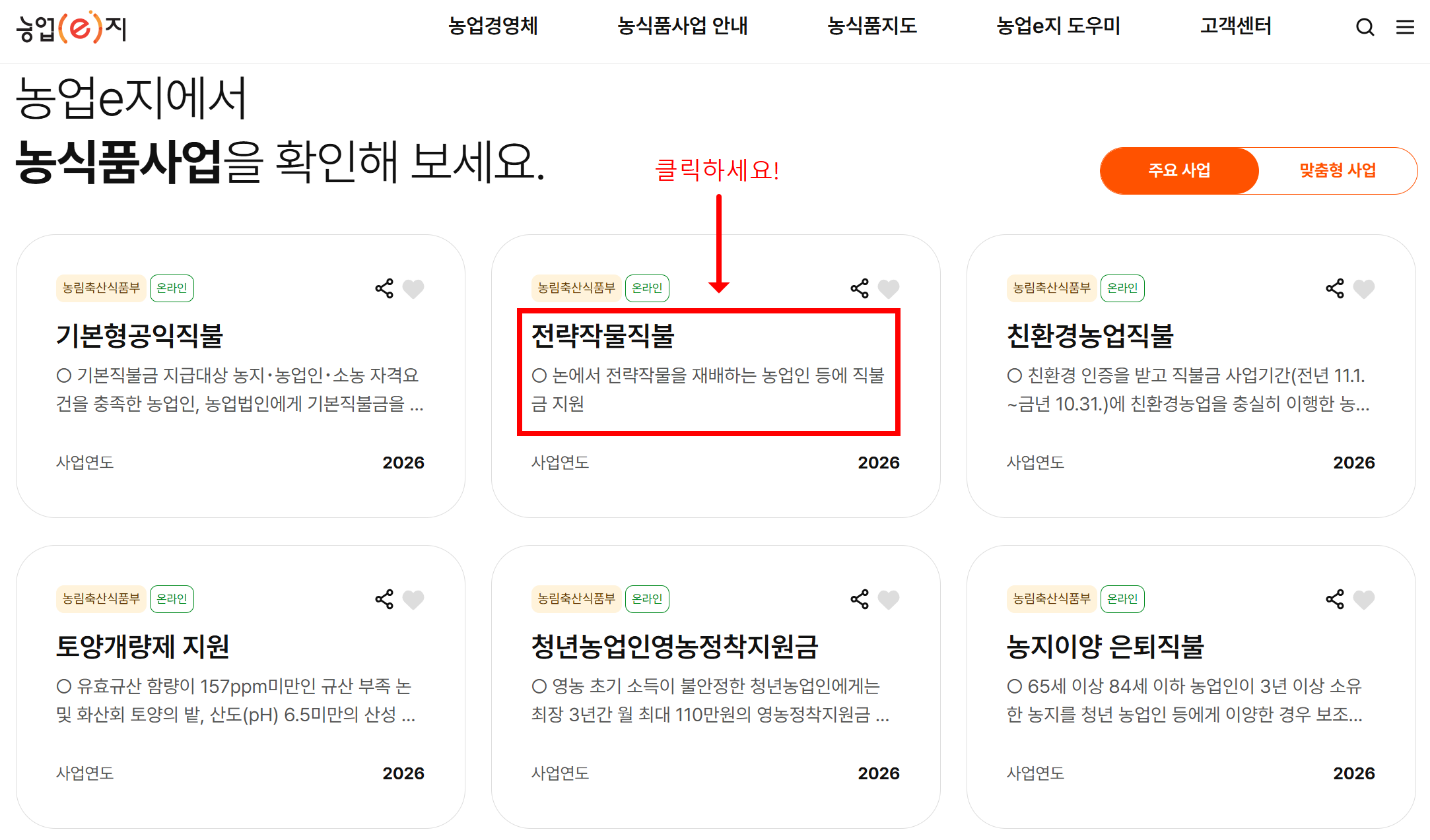Open the 농업경영체 menu

click(x=493, y=26)
